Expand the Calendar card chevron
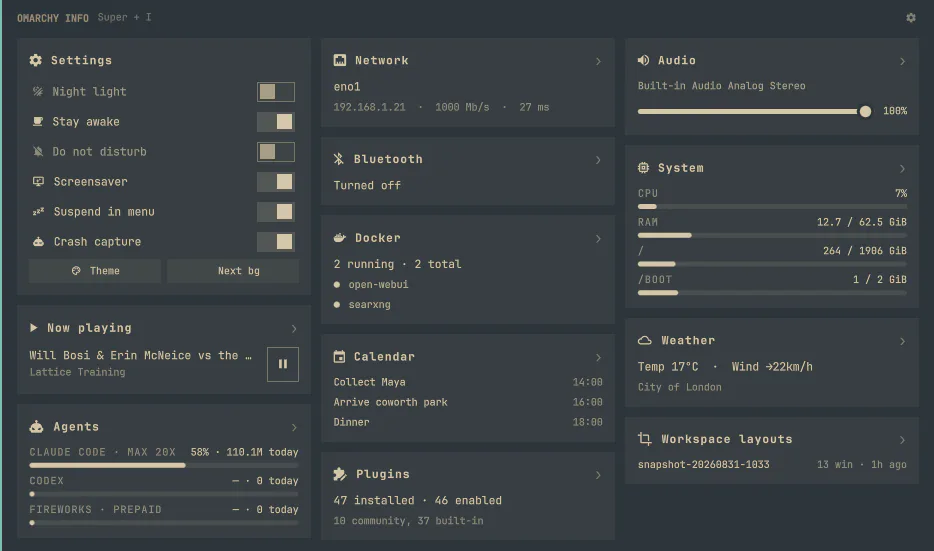The image size is (934, 551). [x=598, y=357]
